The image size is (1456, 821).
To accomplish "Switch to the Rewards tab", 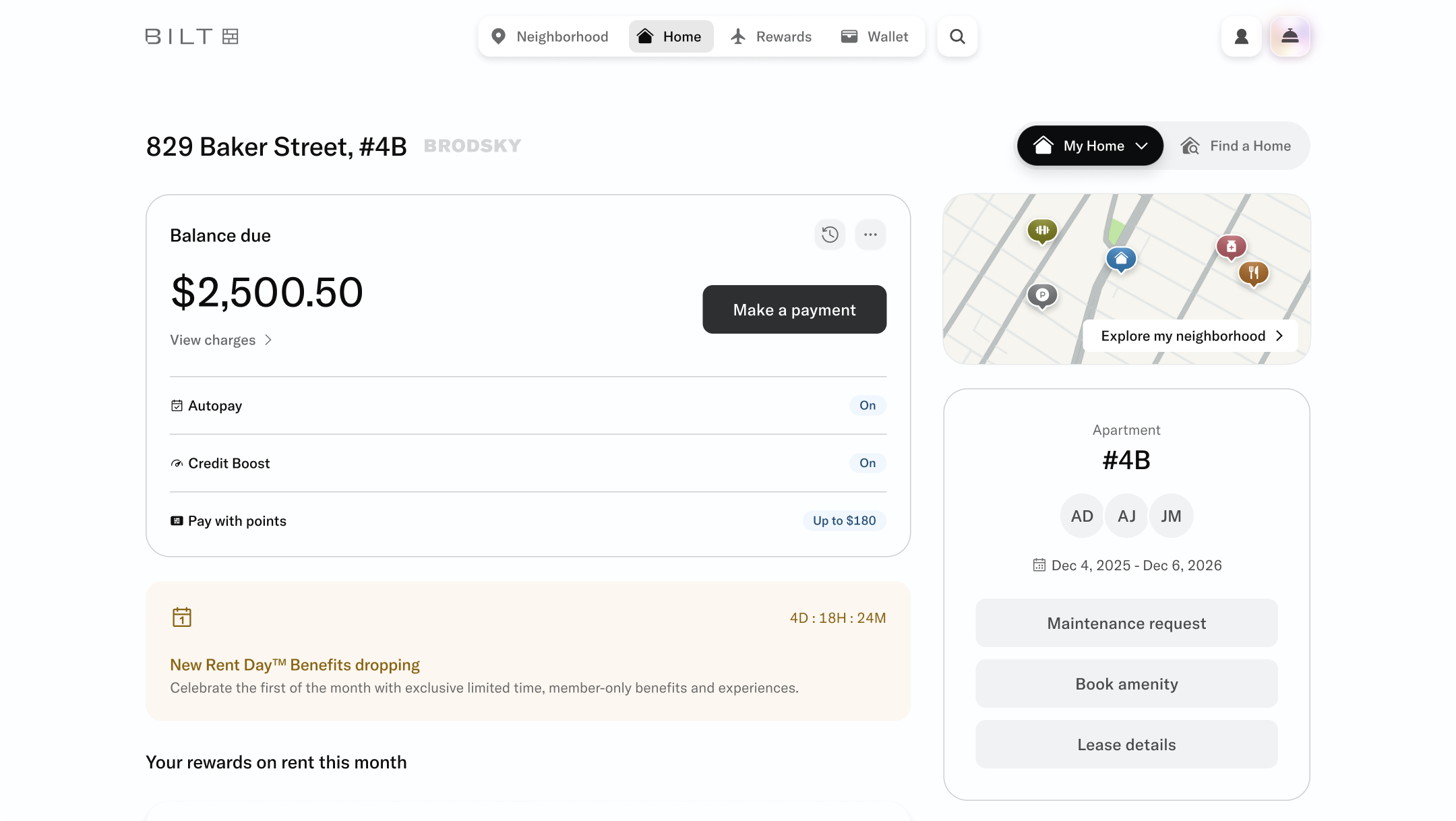I will (770, 36).
